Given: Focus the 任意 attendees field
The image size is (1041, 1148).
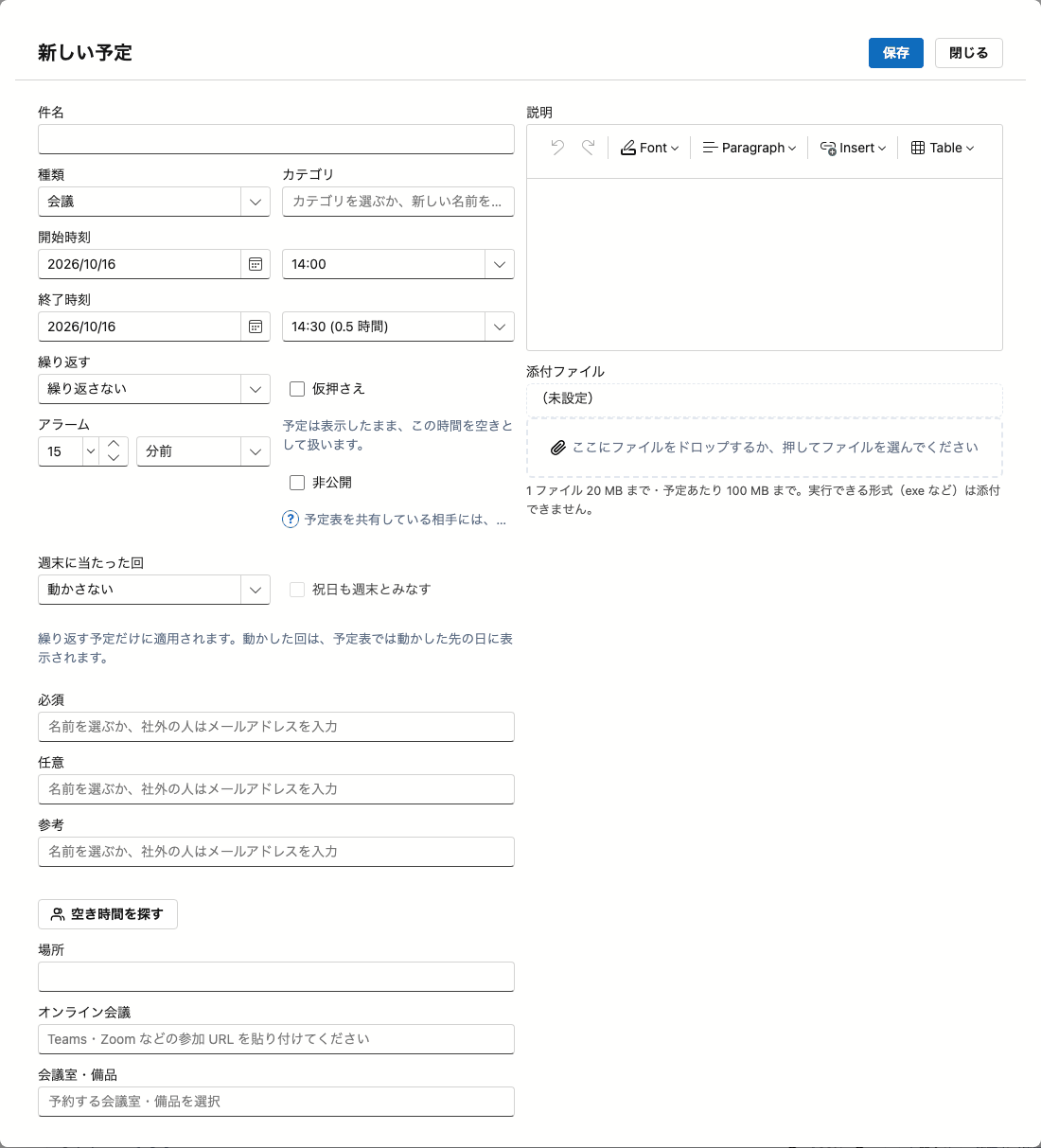Looking at the screenshot, I should pyautogui.click(x=276, y=789).
